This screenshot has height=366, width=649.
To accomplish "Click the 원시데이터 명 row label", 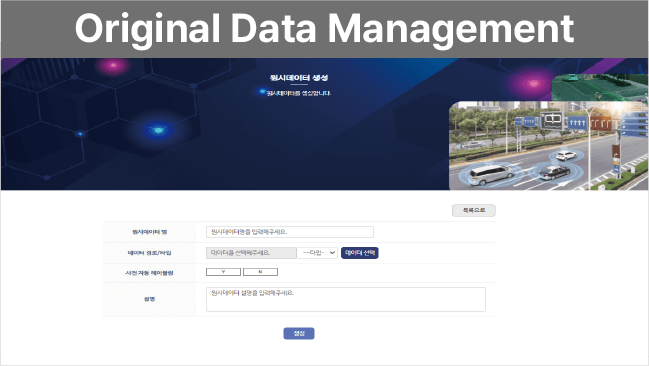I will 149,232.
